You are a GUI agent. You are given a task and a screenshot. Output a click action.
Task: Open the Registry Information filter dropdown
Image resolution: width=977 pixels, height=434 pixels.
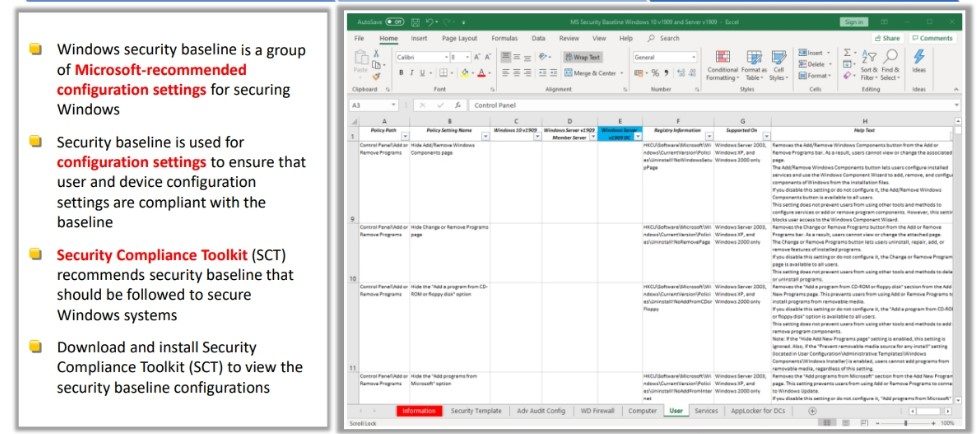coord(708,136)
